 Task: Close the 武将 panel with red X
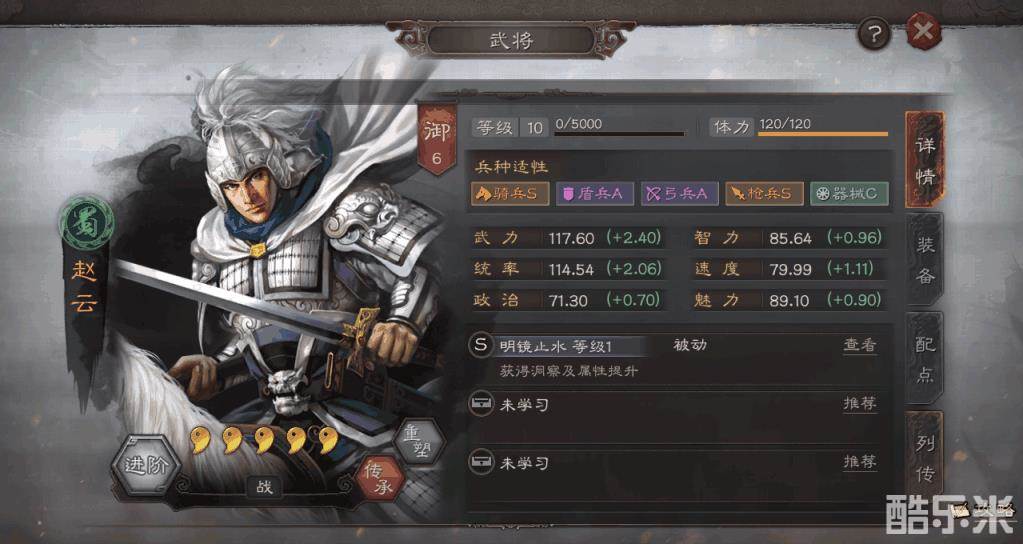924,32
